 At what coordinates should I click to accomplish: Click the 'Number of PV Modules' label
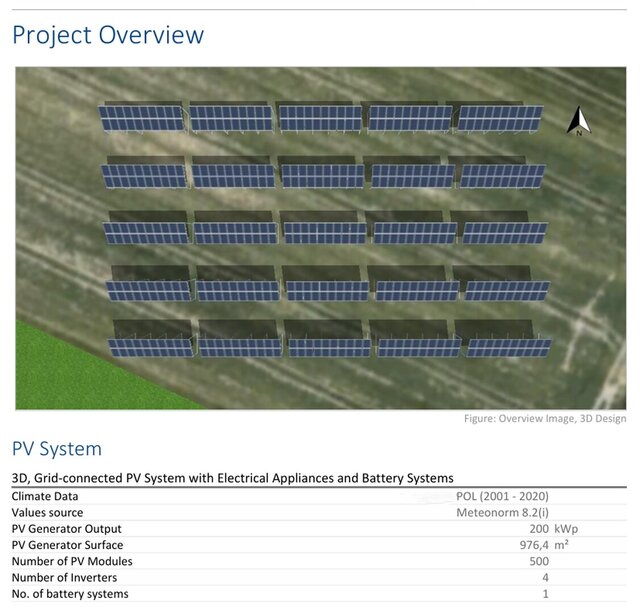coord(72,562)
